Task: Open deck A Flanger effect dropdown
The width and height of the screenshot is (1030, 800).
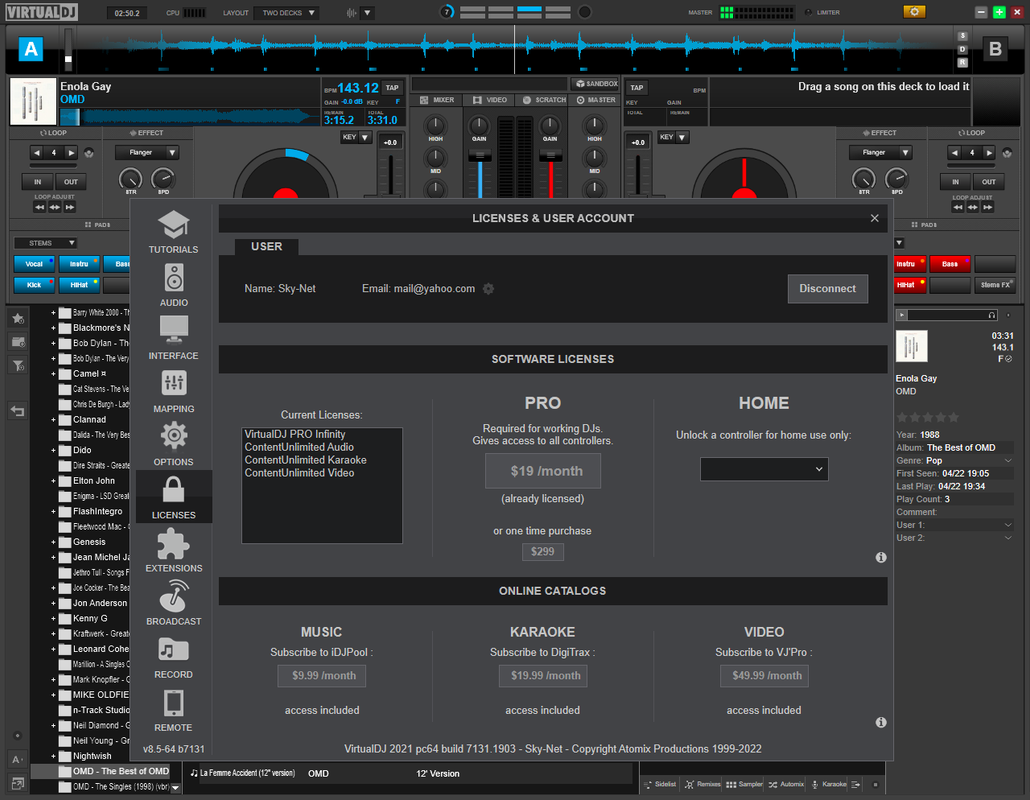Action: click(146, 152)
